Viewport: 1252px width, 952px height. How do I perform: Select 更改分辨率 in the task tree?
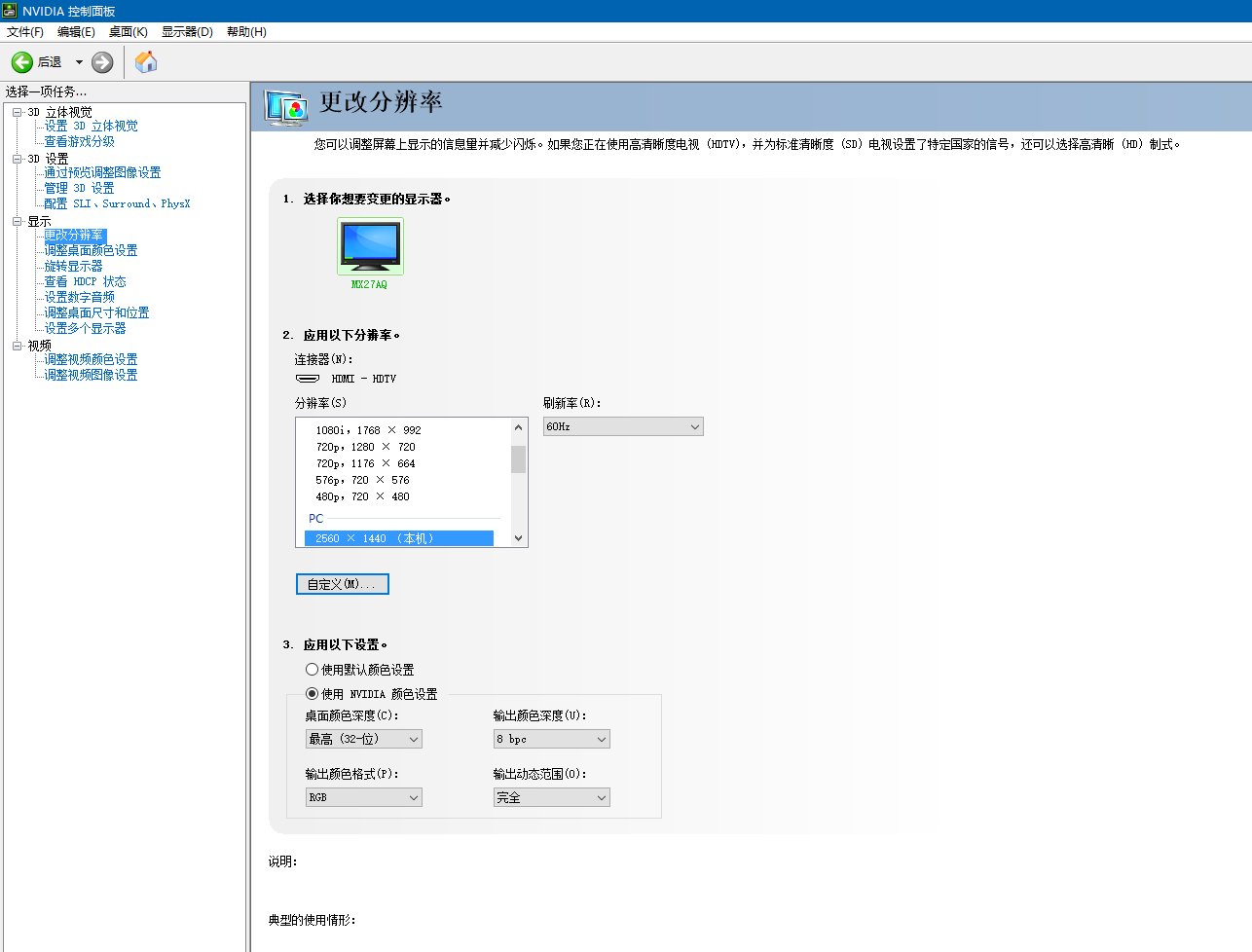[x=74, y=236]
